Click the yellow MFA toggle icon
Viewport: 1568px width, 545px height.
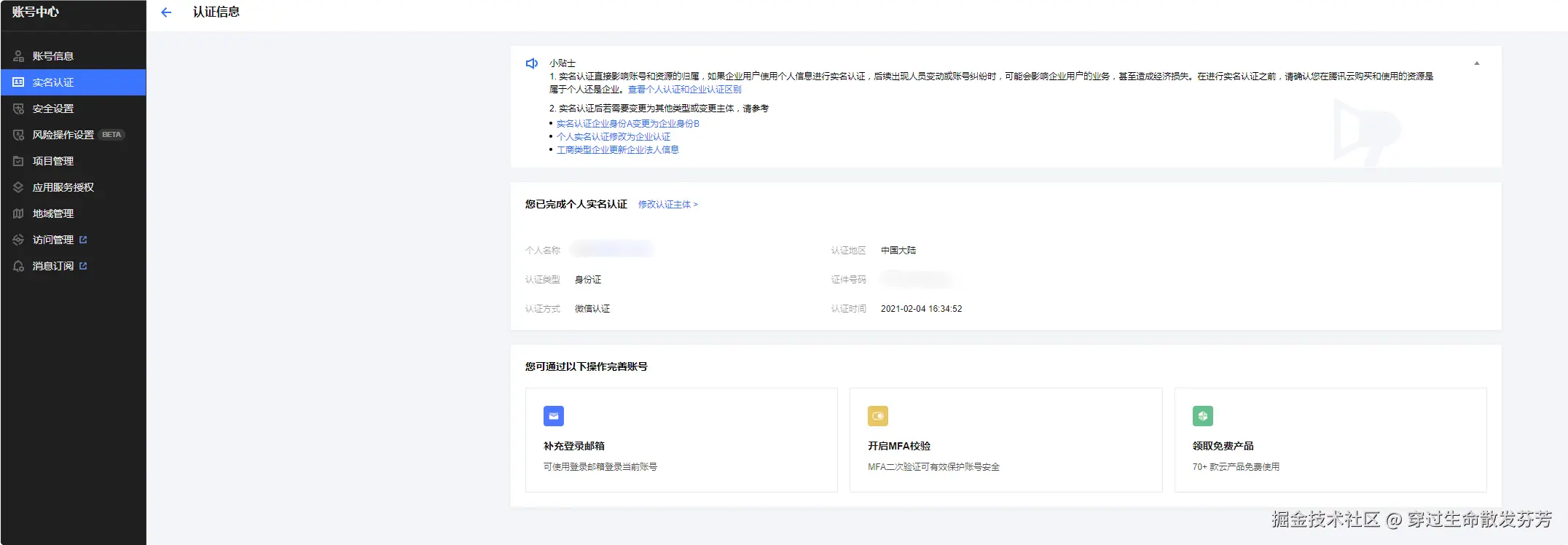pos(878,416)
